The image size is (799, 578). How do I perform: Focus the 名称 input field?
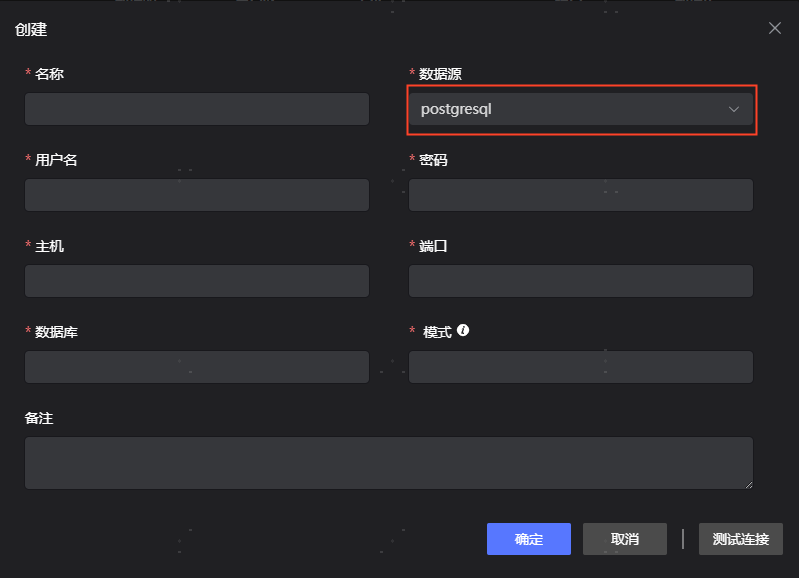point(197,109)
